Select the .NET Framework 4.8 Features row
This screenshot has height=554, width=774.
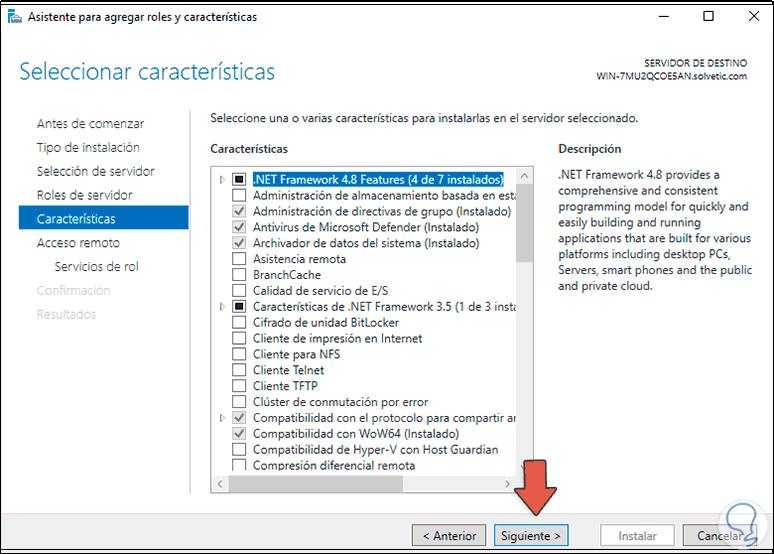(x=378, y=179)
